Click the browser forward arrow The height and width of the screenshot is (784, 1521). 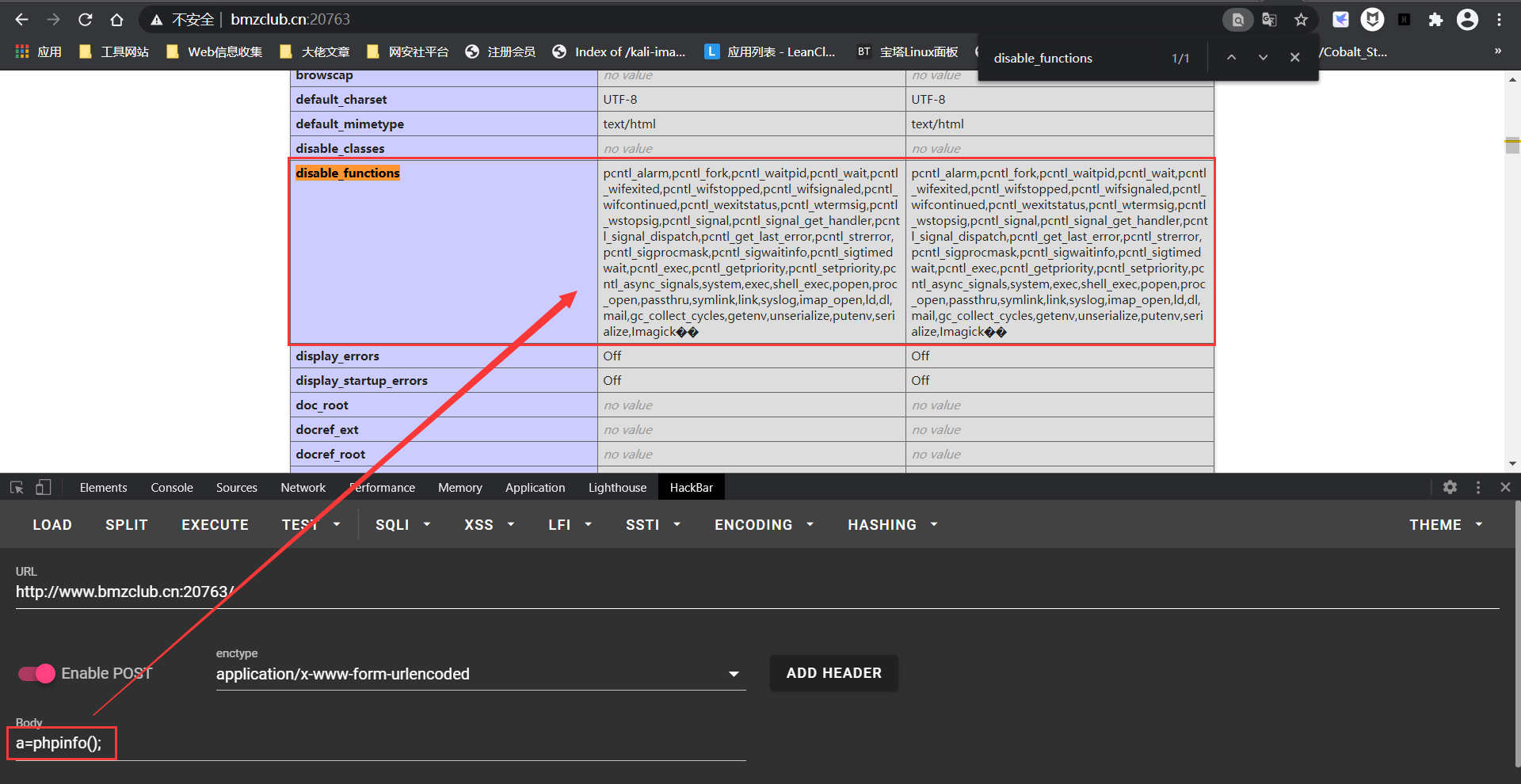coord(53,20)
